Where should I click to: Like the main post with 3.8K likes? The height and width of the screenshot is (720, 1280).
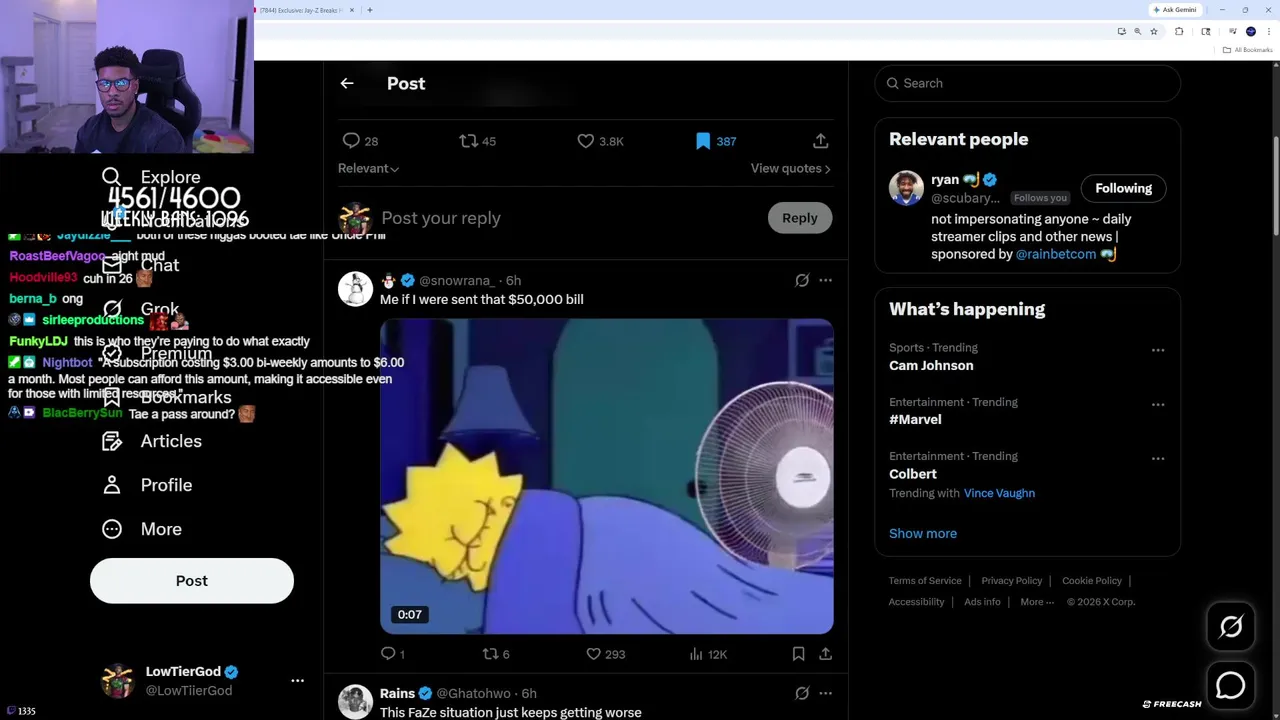point(600,141)
